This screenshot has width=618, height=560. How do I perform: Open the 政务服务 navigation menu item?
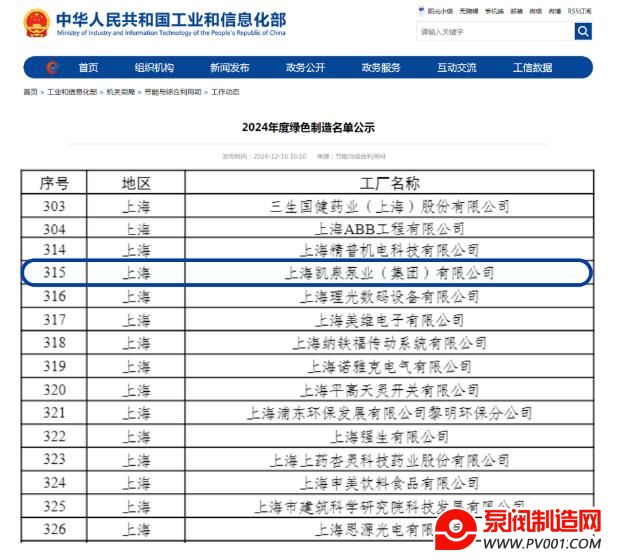381,68
